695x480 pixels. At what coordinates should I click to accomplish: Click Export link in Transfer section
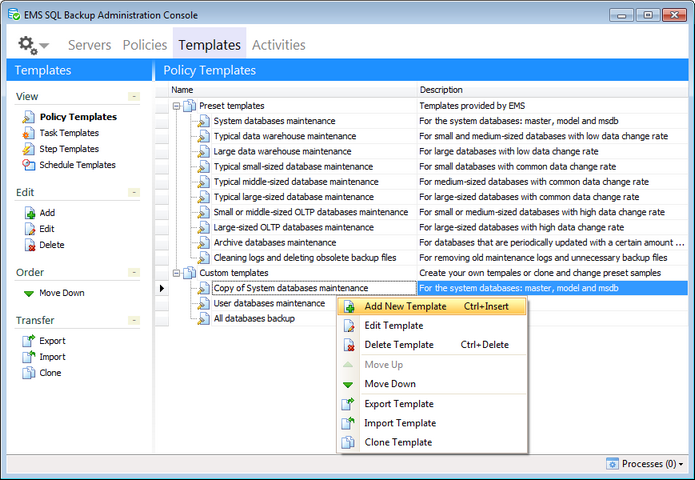[52, 341]
